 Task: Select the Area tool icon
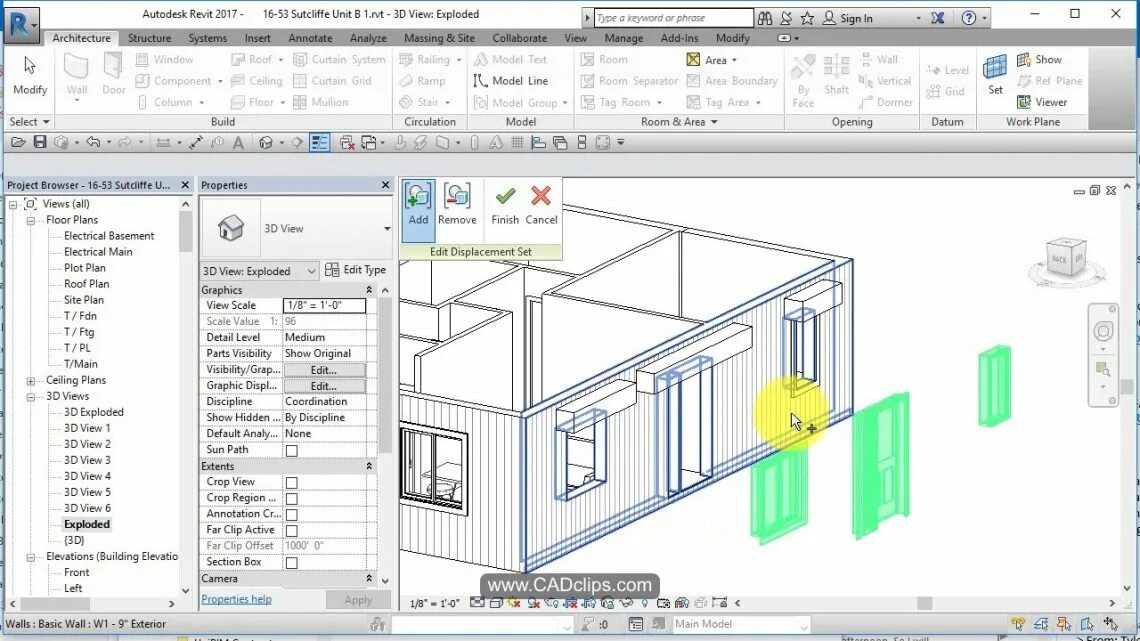pyautogui.click(x=694, y=60)
